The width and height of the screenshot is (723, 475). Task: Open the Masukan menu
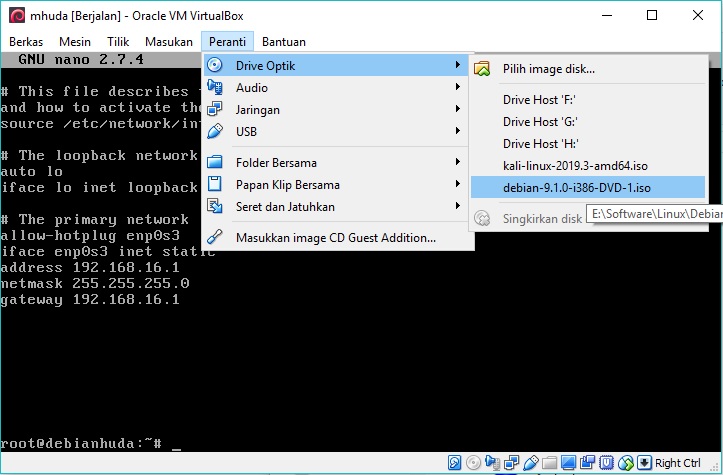169,42
